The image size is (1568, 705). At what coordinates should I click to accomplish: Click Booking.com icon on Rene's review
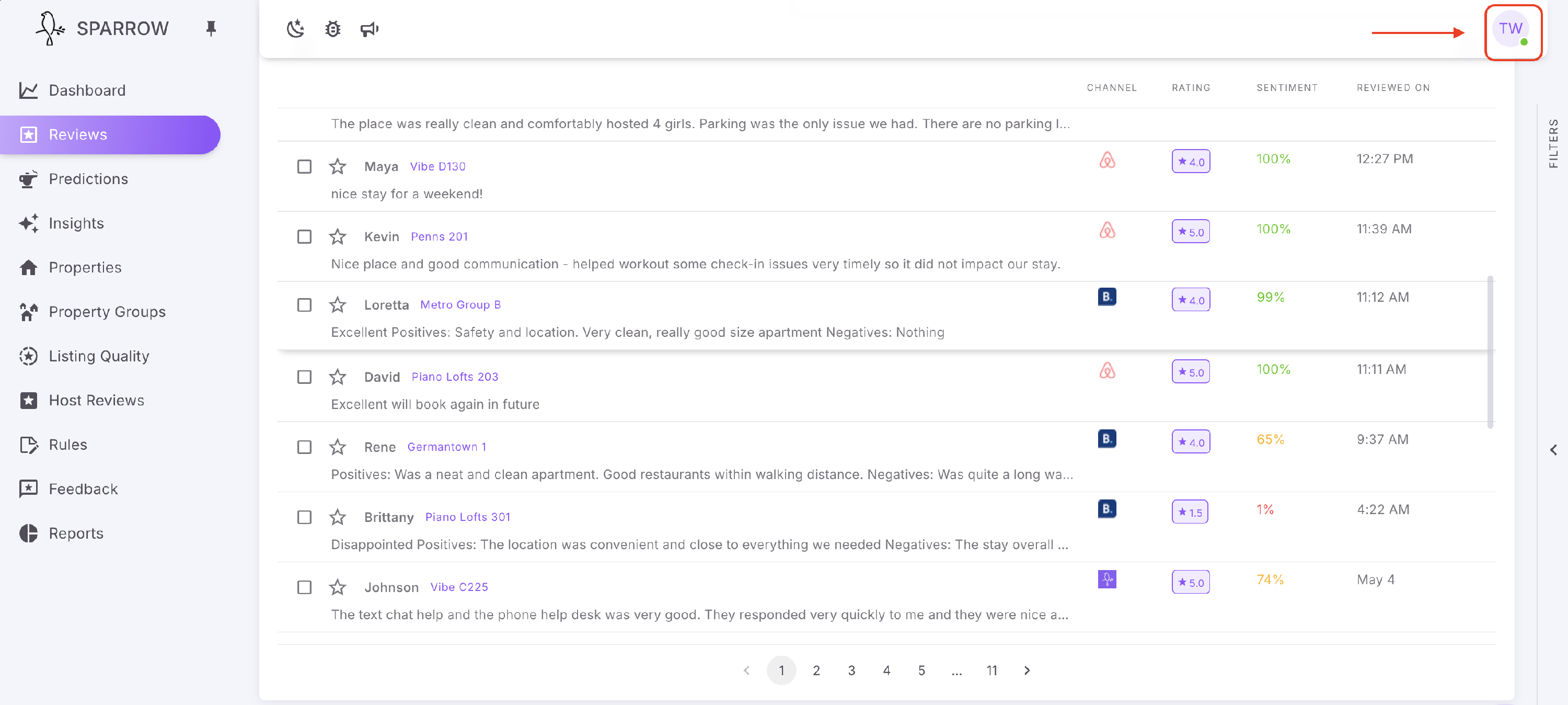1107,439
